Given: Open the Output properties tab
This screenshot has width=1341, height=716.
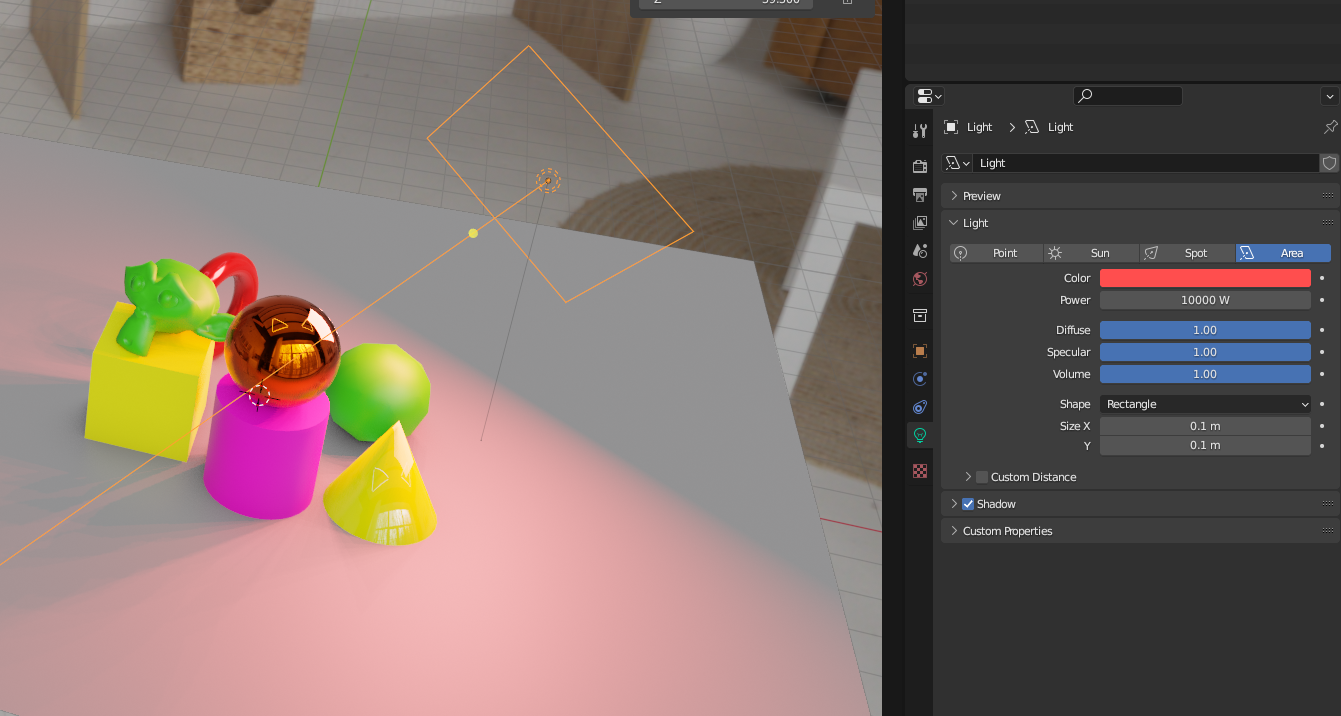Looking at the screenshot, I should (x=920, y=194).
